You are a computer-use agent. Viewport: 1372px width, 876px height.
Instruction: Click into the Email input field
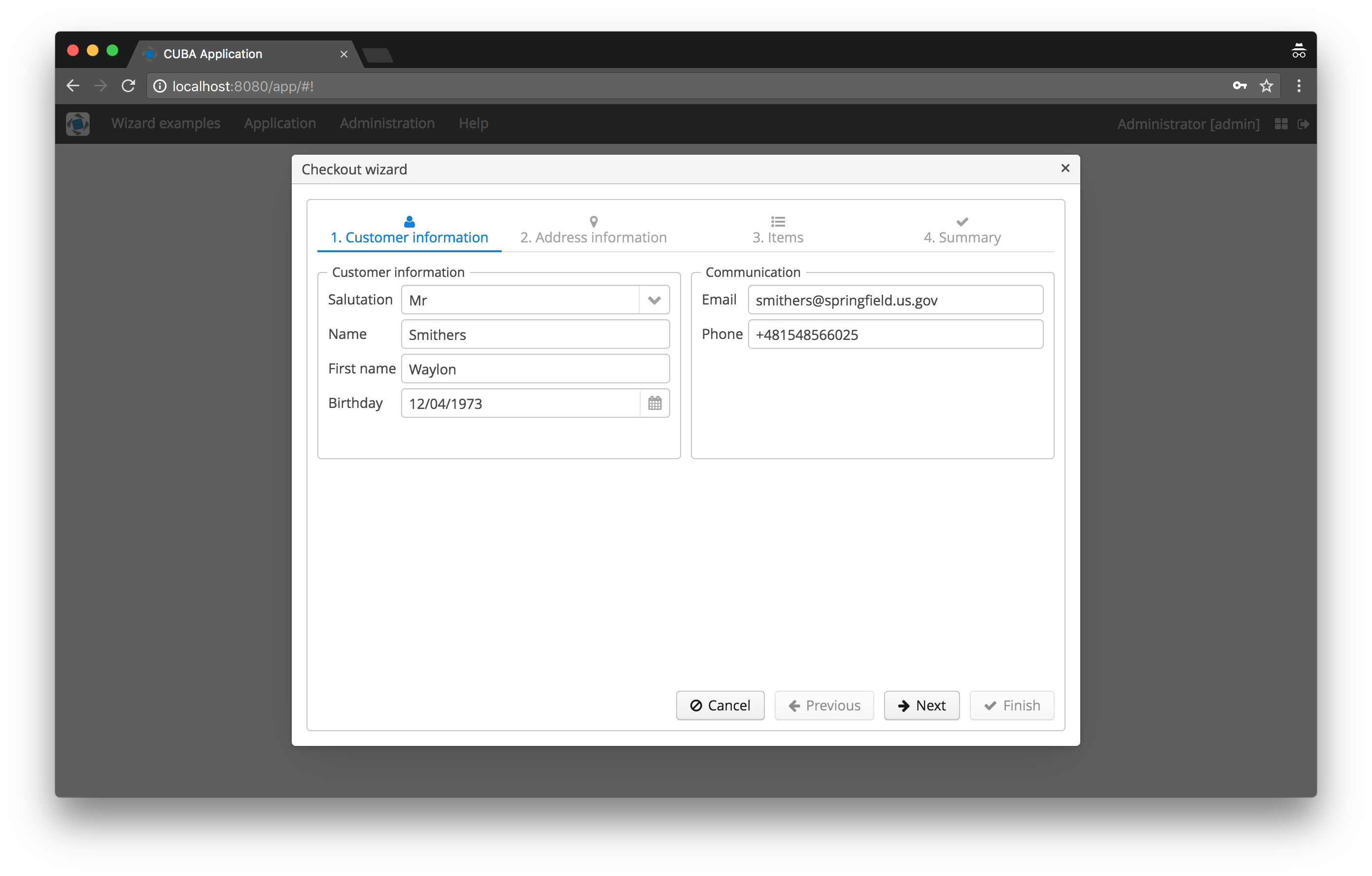pyautogui.click(x=894, y=300)
